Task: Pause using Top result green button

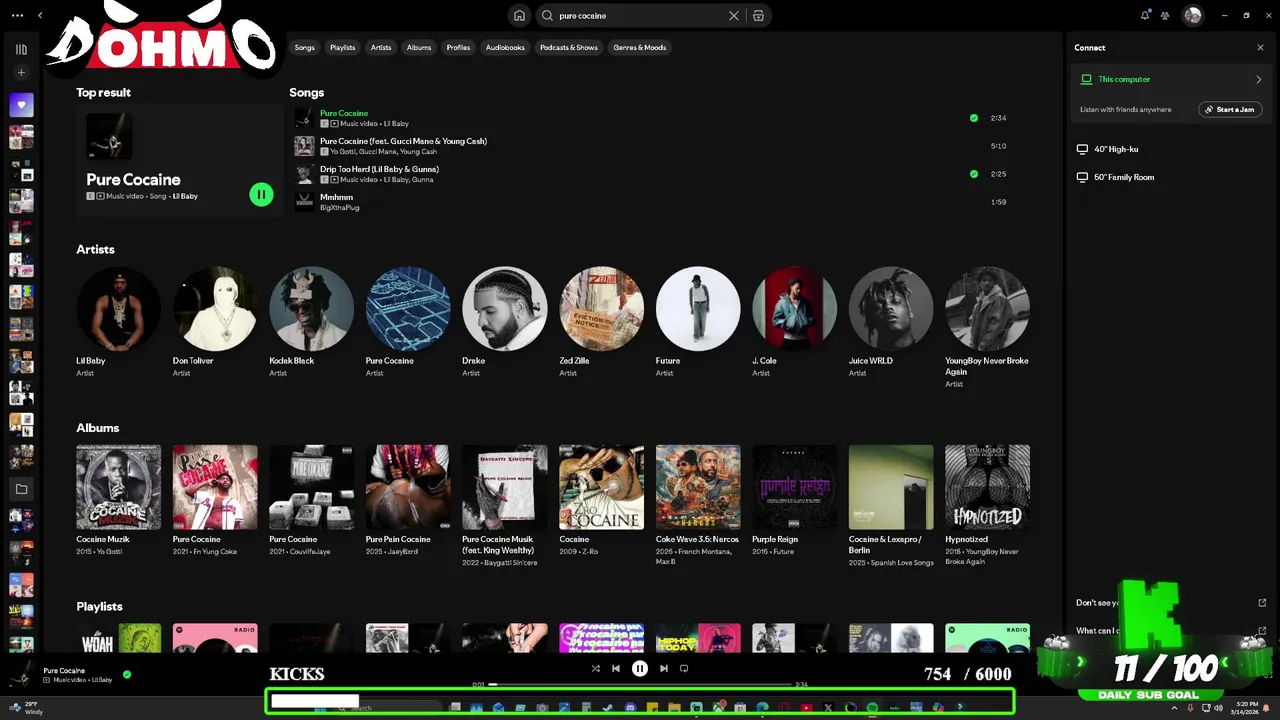Action: [261, 195]
